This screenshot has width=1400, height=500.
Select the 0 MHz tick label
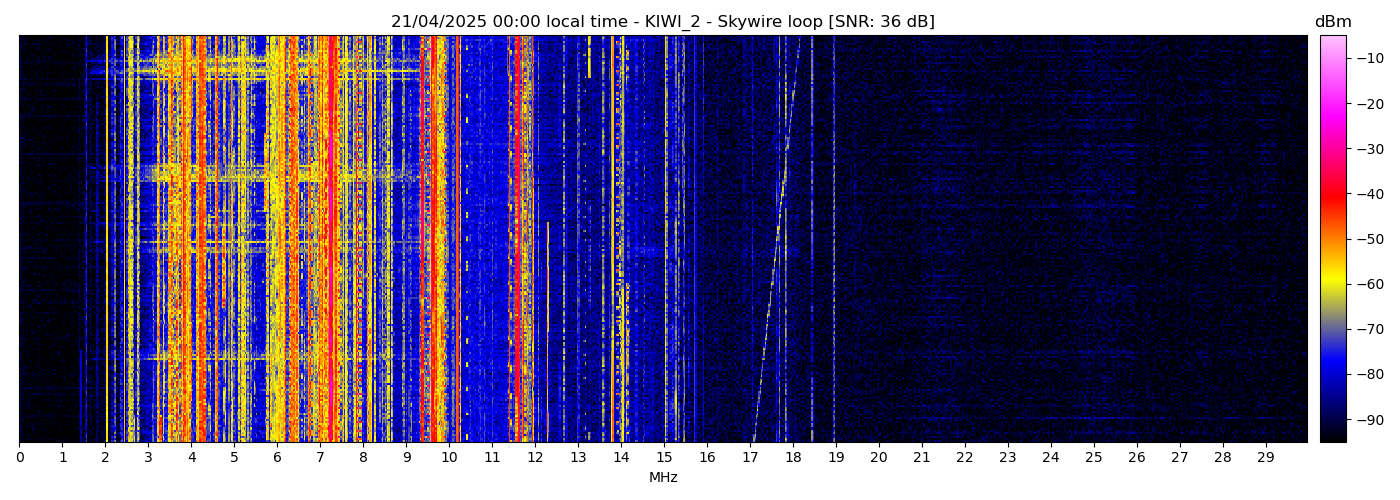pos(19,458)
